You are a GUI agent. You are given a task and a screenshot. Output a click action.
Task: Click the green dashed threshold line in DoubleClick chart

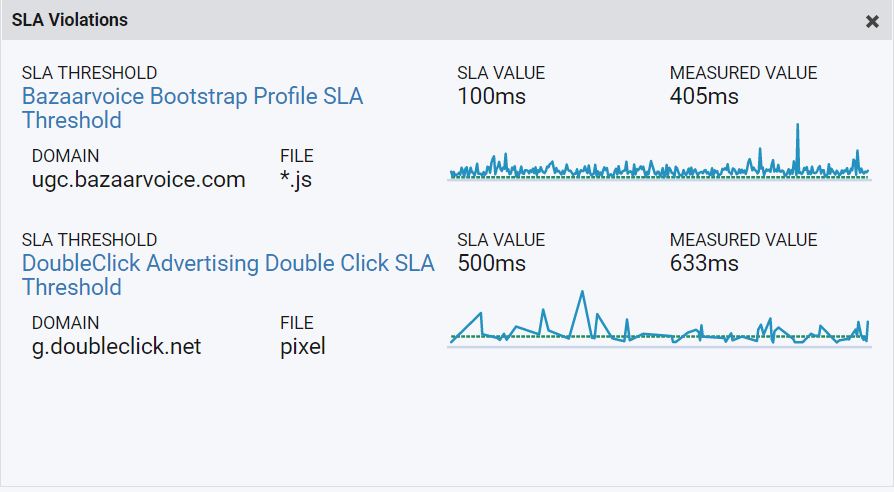659,337
